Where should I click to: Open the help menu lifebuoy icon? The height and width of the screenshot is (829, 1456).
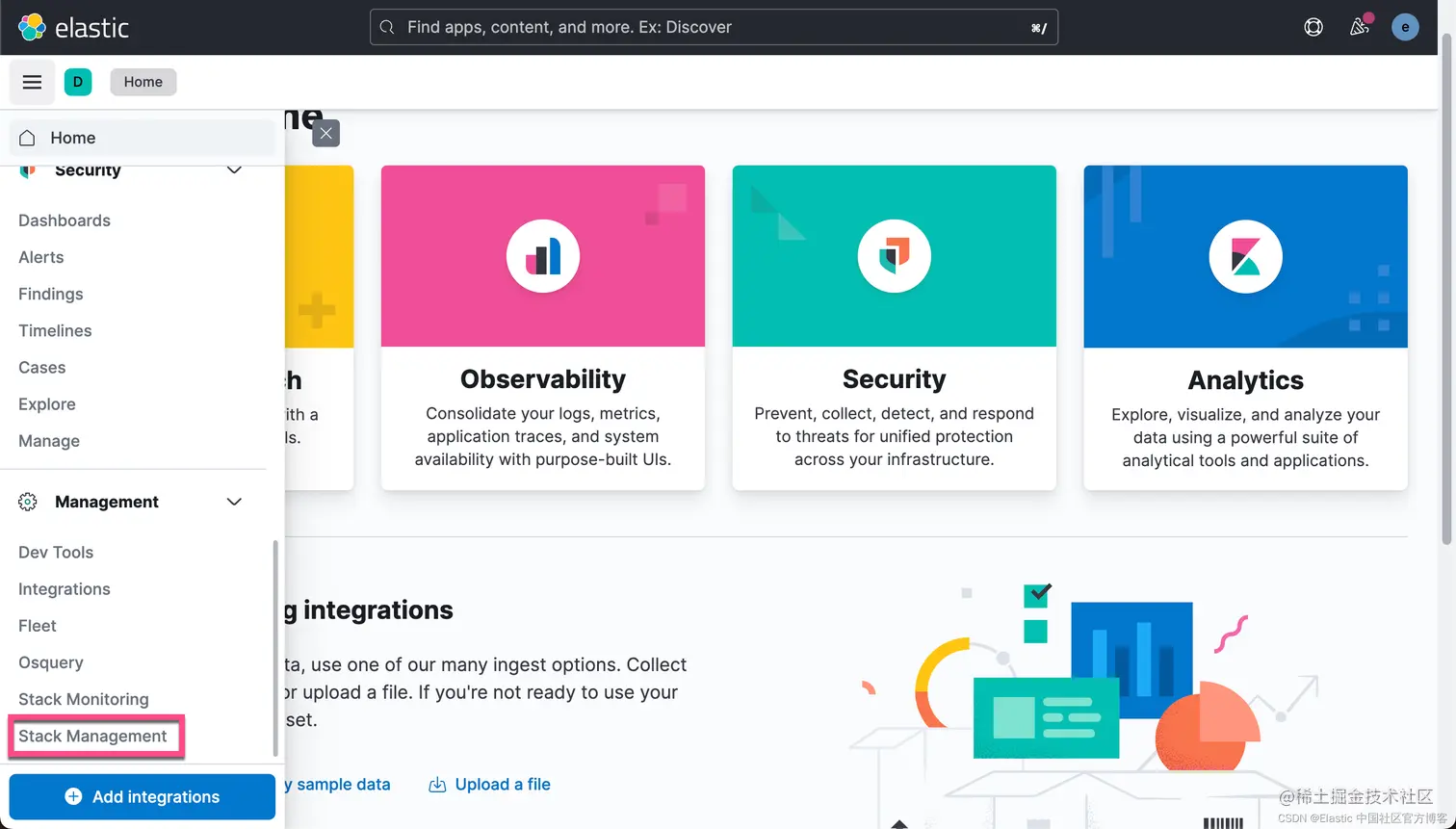pyautogui.click(x=1313, y=27)
